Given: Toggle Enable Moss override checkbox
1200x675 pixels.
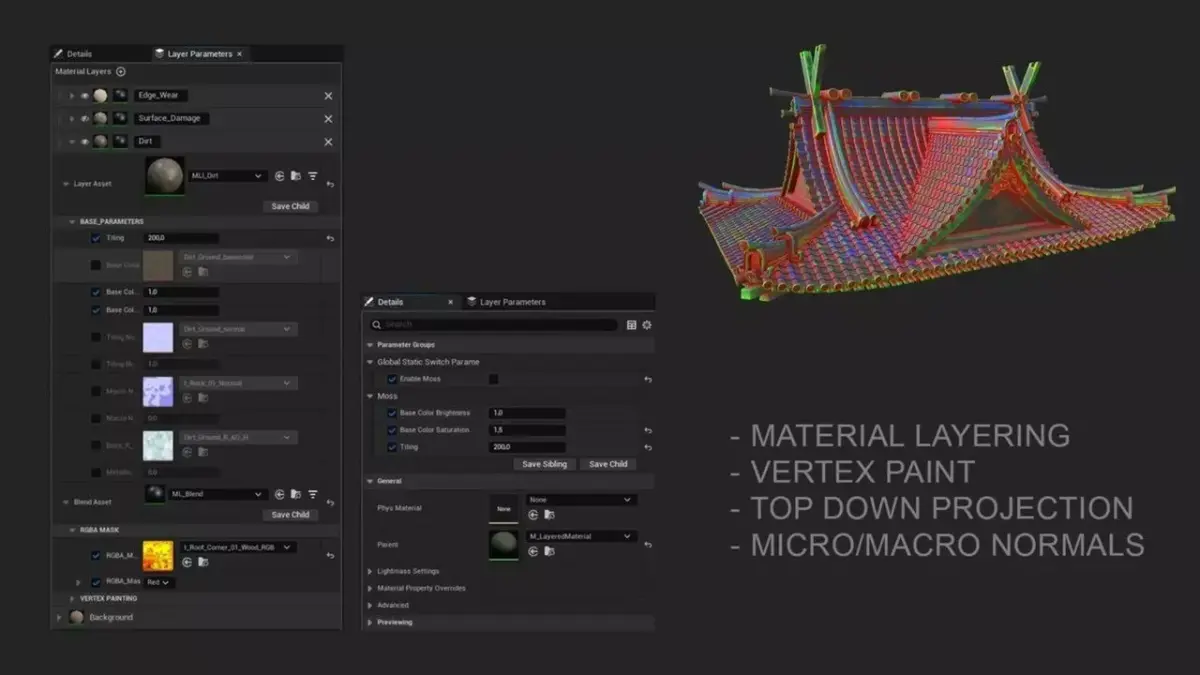Looking at the screenshot, I should pos(392,380).
